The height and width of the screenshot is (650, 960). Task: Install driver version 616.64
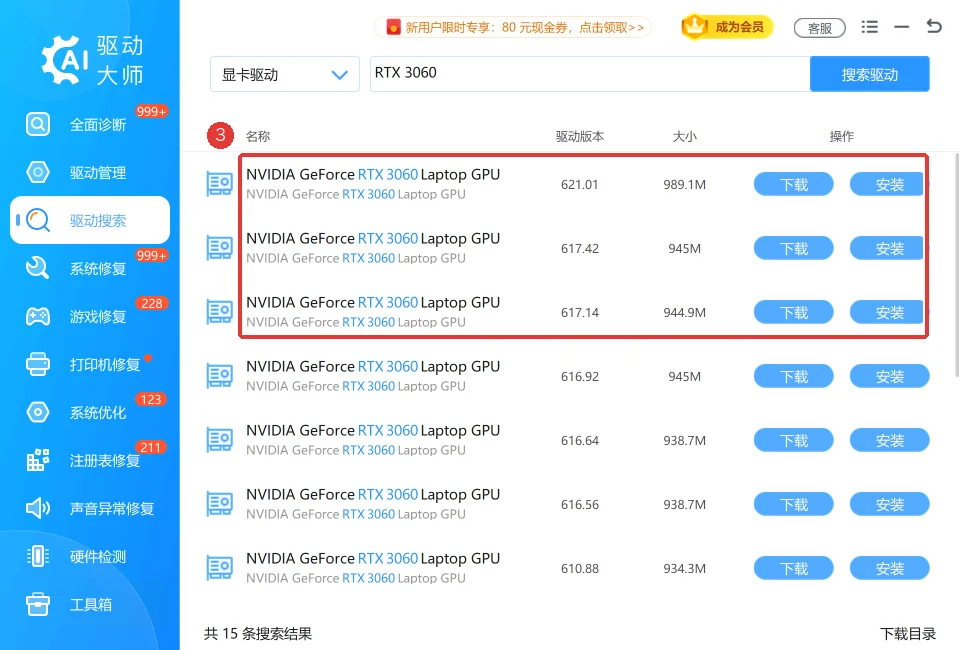[x=890, y=440]
